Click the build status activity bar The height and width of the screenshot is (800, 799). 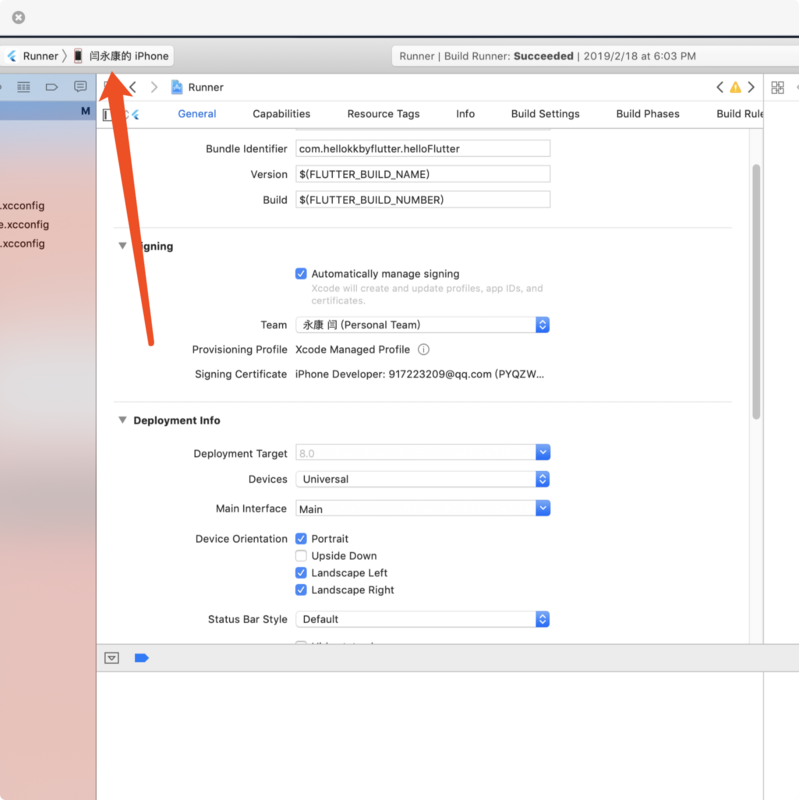tap(595, 56)
